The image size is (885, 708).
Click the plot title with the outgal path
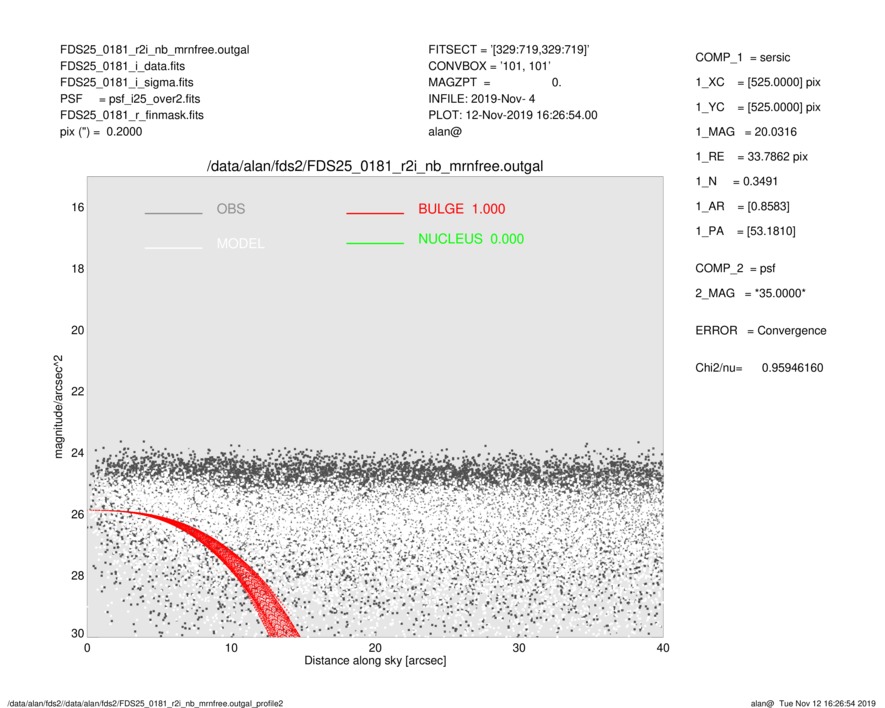[374, 166]
